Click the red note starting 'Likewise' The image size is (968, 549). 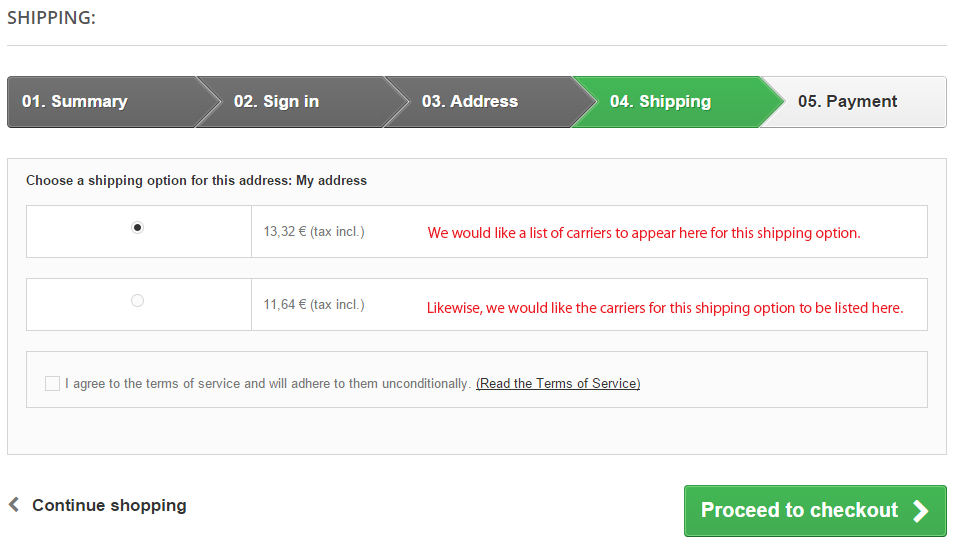665,308
